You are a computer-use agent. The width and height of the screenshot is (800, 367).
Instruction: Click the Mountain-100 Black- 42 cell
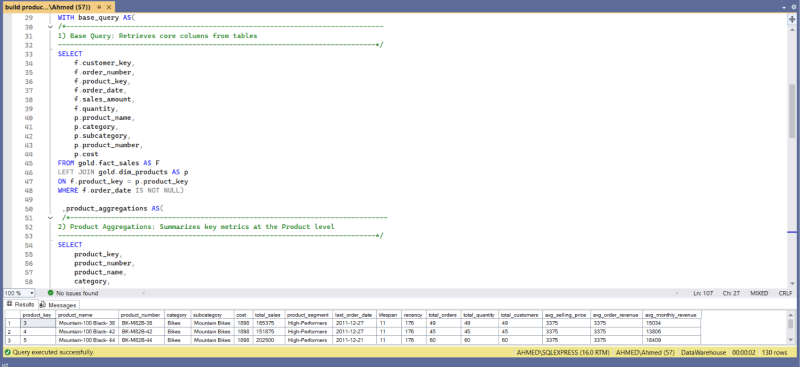pos(87,331)
